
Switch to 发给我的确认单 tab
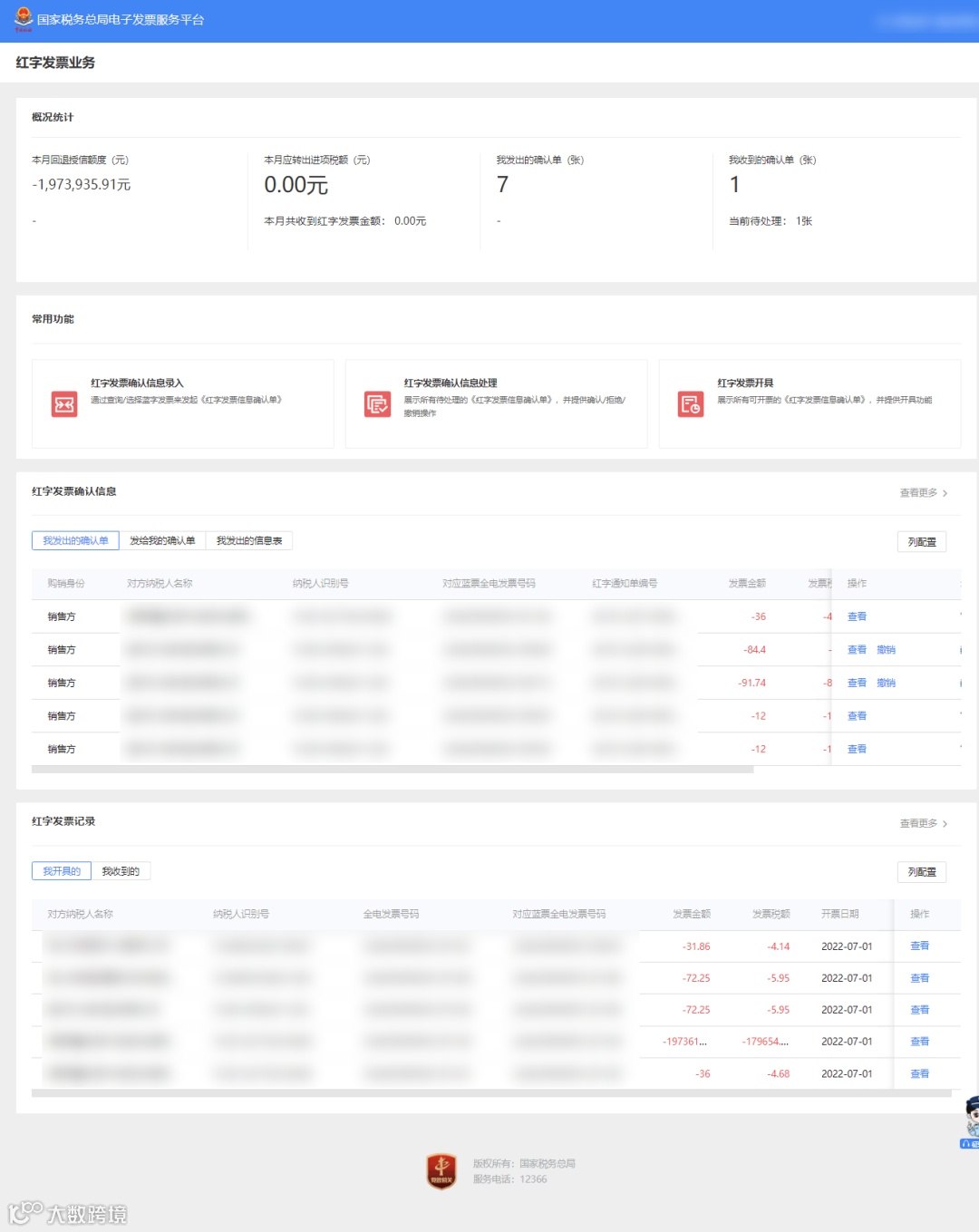[x=162, y=540]
